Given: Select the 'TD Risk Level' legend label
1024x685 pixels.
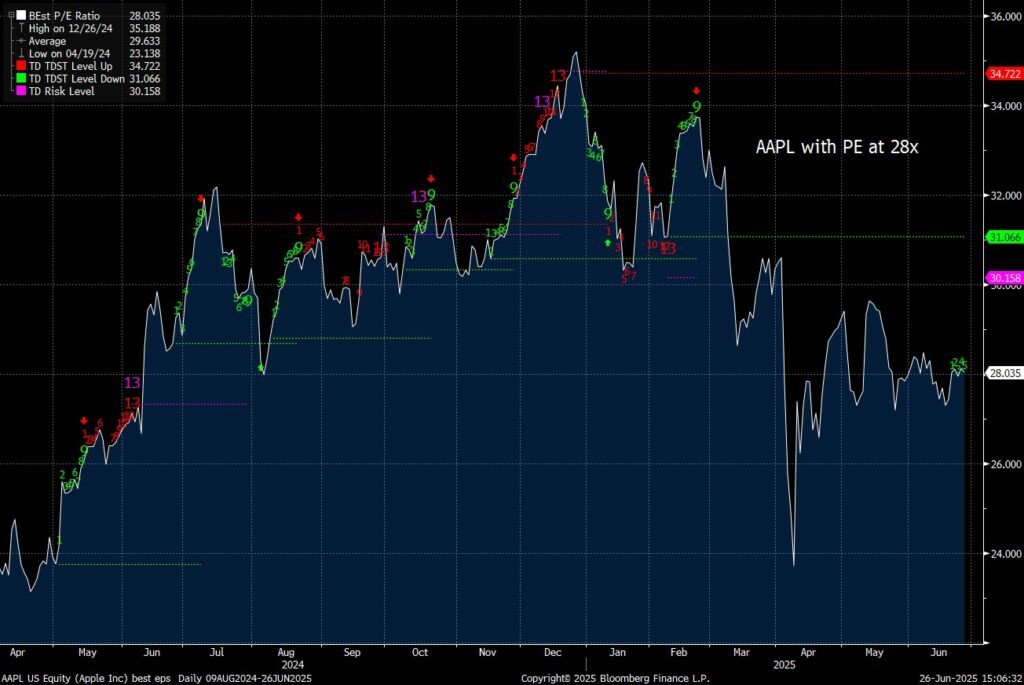Looking at the screenshot, I should point(61,91).
